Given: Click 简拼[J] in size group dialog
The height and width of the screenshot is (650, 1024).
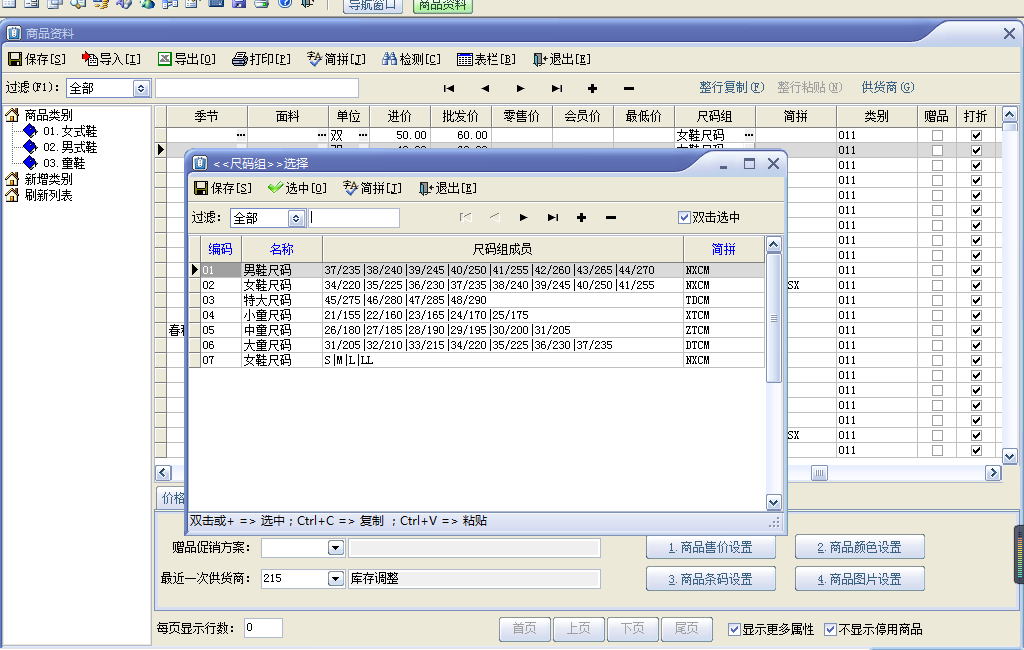Looking at the screenshot, I should [x=372, y=188].
